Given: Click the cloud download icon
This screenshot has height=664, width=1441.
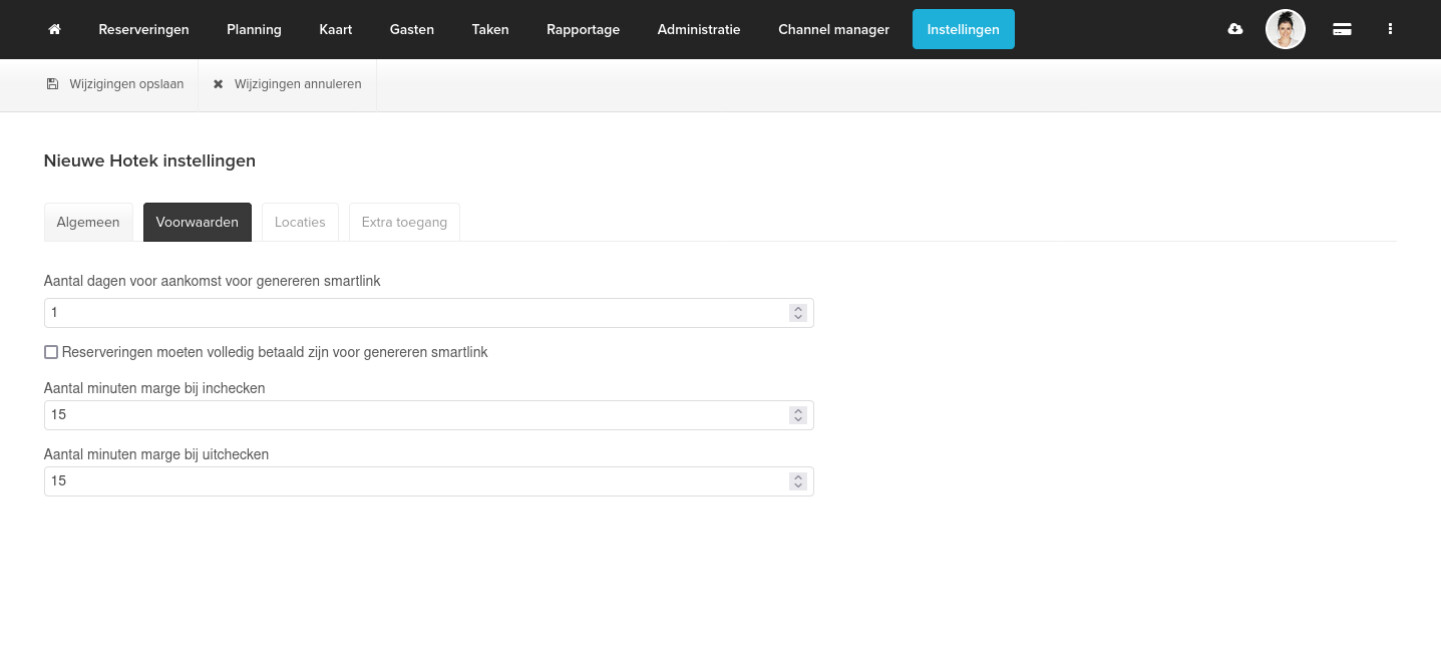Looking at the screenshot, I should (1235, 29).
